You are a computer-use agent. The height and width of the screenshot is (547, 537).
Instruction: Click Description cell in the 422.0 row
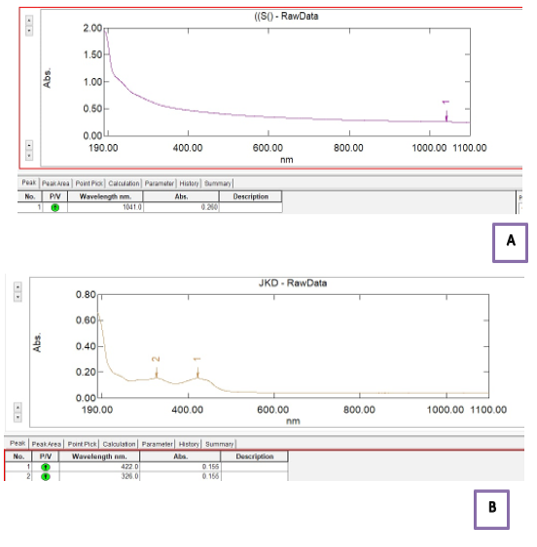(x=255, y=467)
